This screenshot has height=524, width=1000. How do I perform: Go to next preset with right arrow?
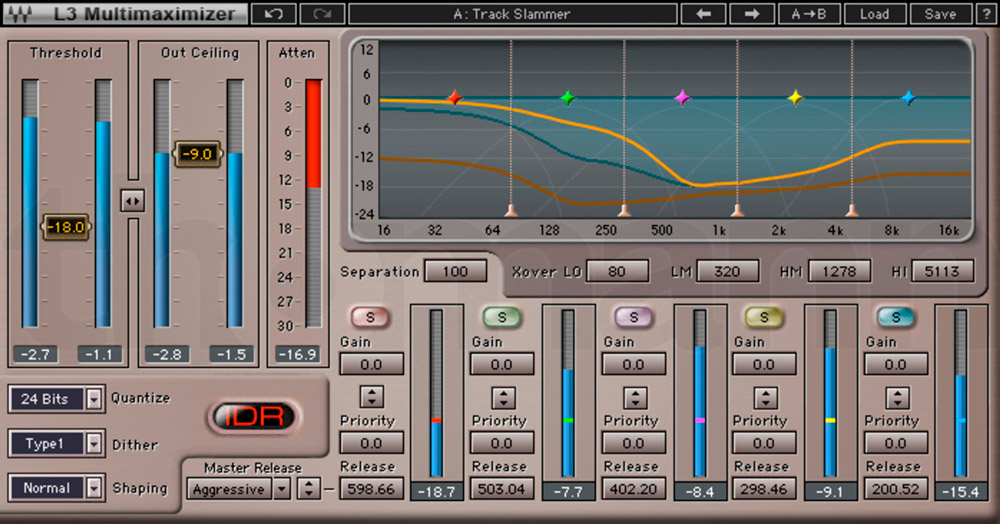pyautogui.click(x=751, y=14)
